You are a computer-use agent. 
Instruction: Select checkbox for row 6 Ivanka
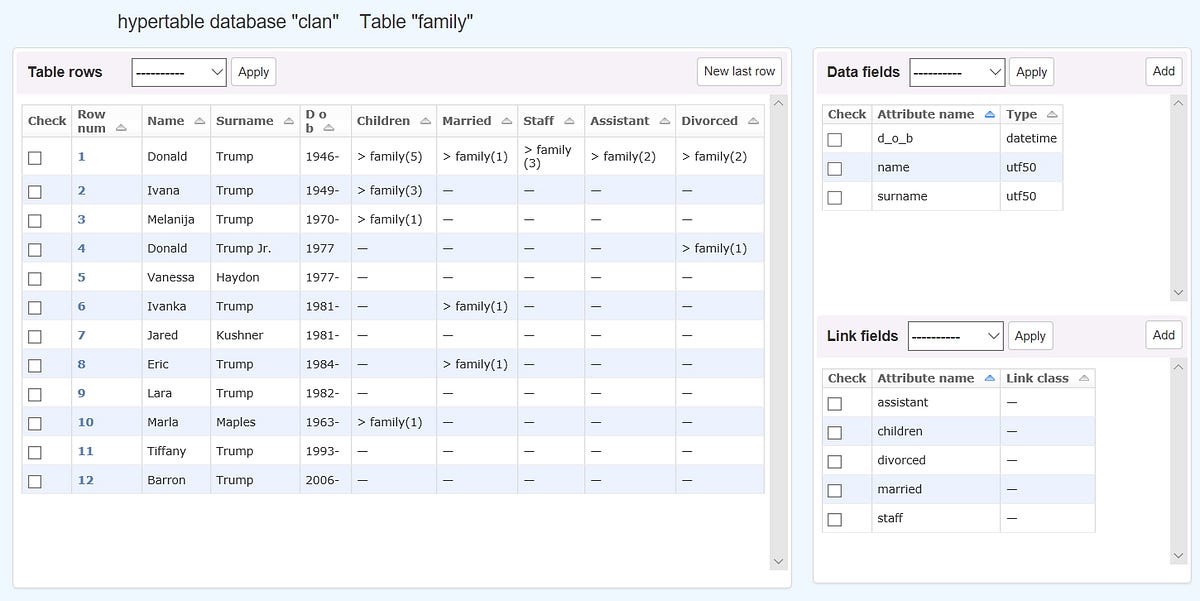pos(35,307)
